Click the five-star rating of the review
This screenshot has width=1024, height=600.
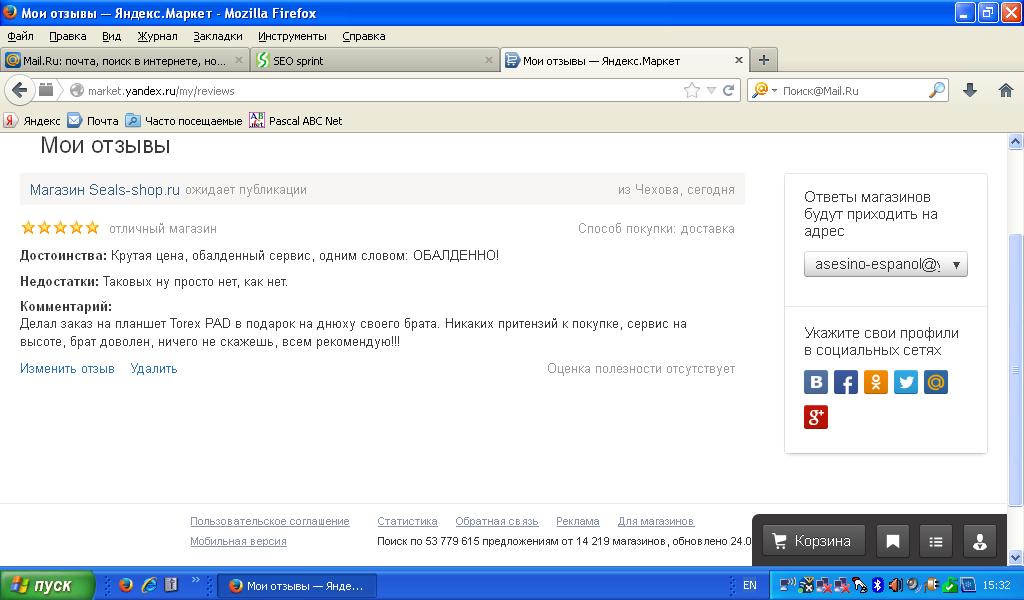[60, 228]
